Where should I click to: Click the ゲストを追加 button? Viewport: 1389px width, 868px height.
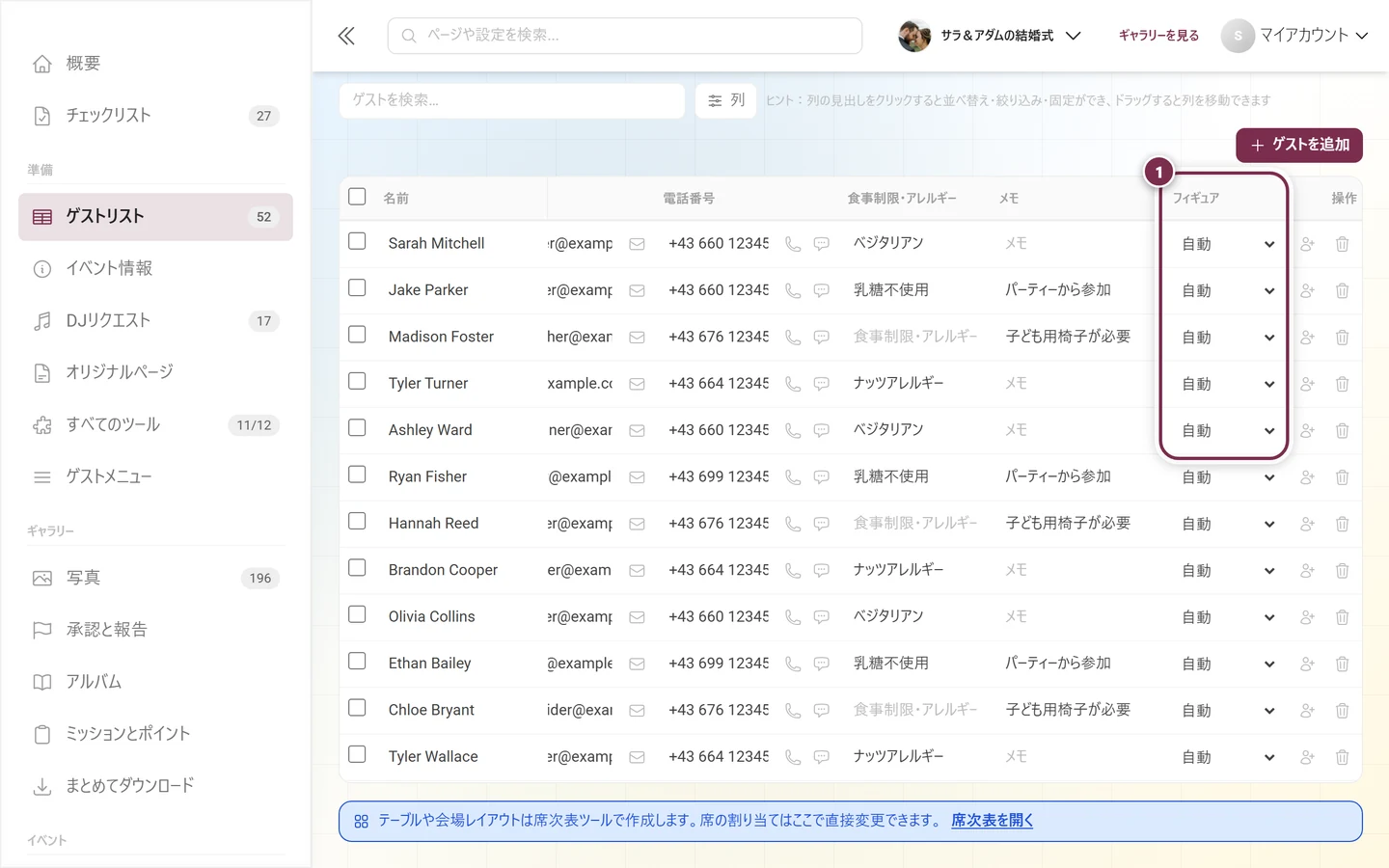[x=1299, y=145]
